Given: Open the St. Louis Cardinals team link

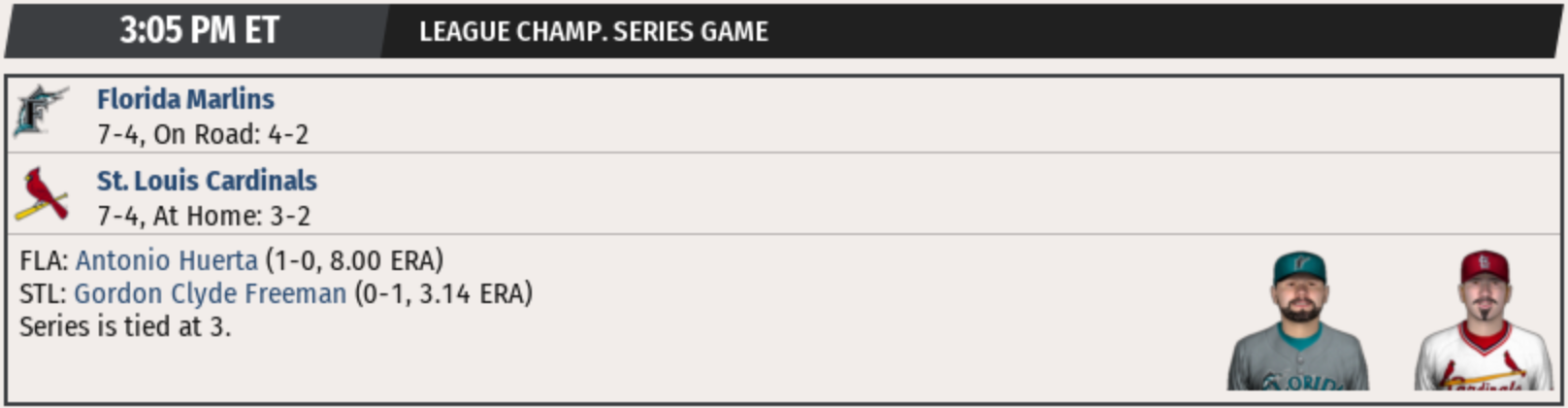Looking at the screenshot, I should pos(207,181).
